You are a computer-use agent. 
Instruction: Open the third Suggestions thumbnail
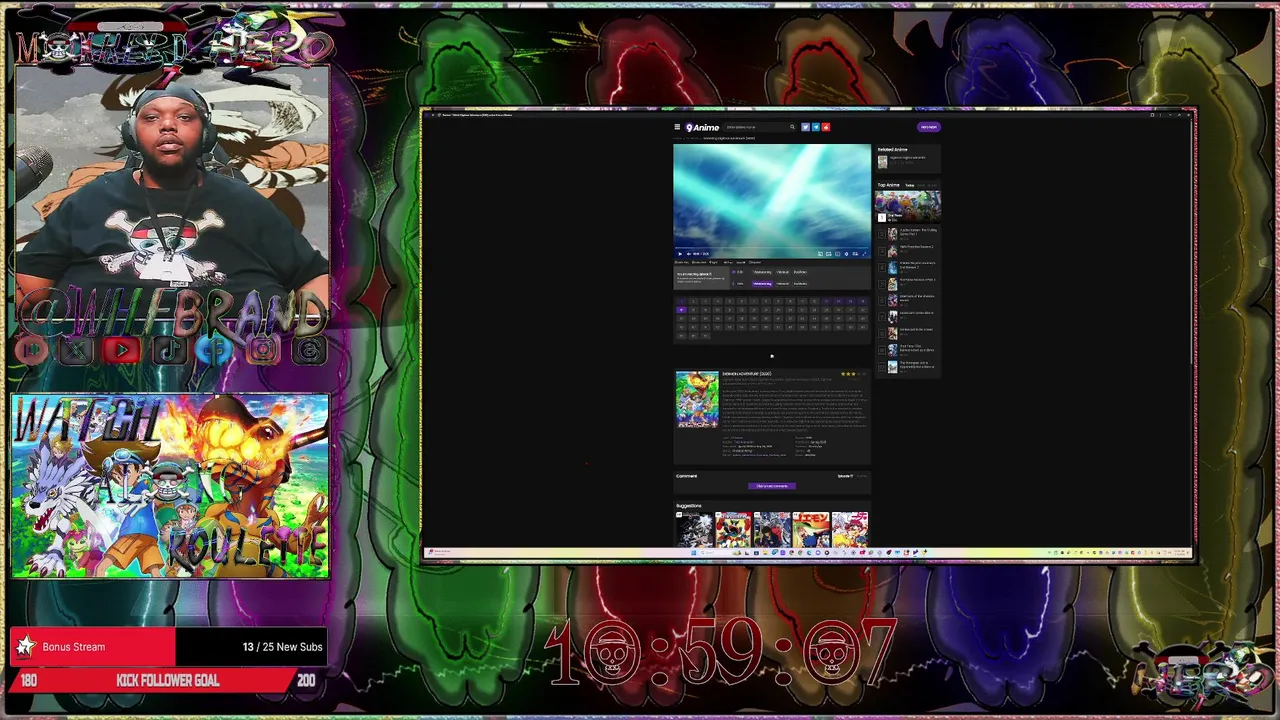[772, 529]
